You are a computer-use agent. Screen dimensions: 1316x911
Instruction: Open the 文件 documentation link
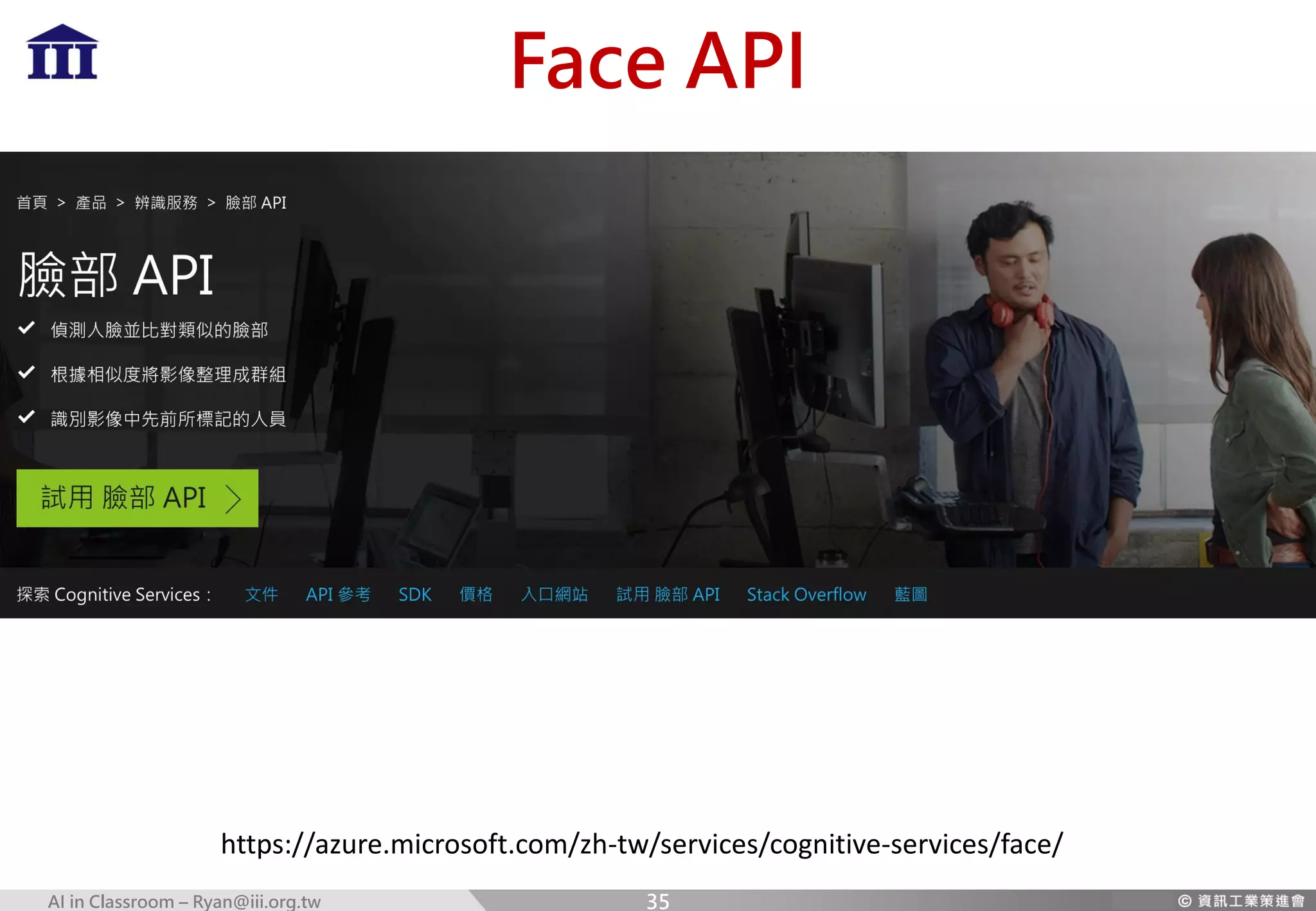point(262,594)
